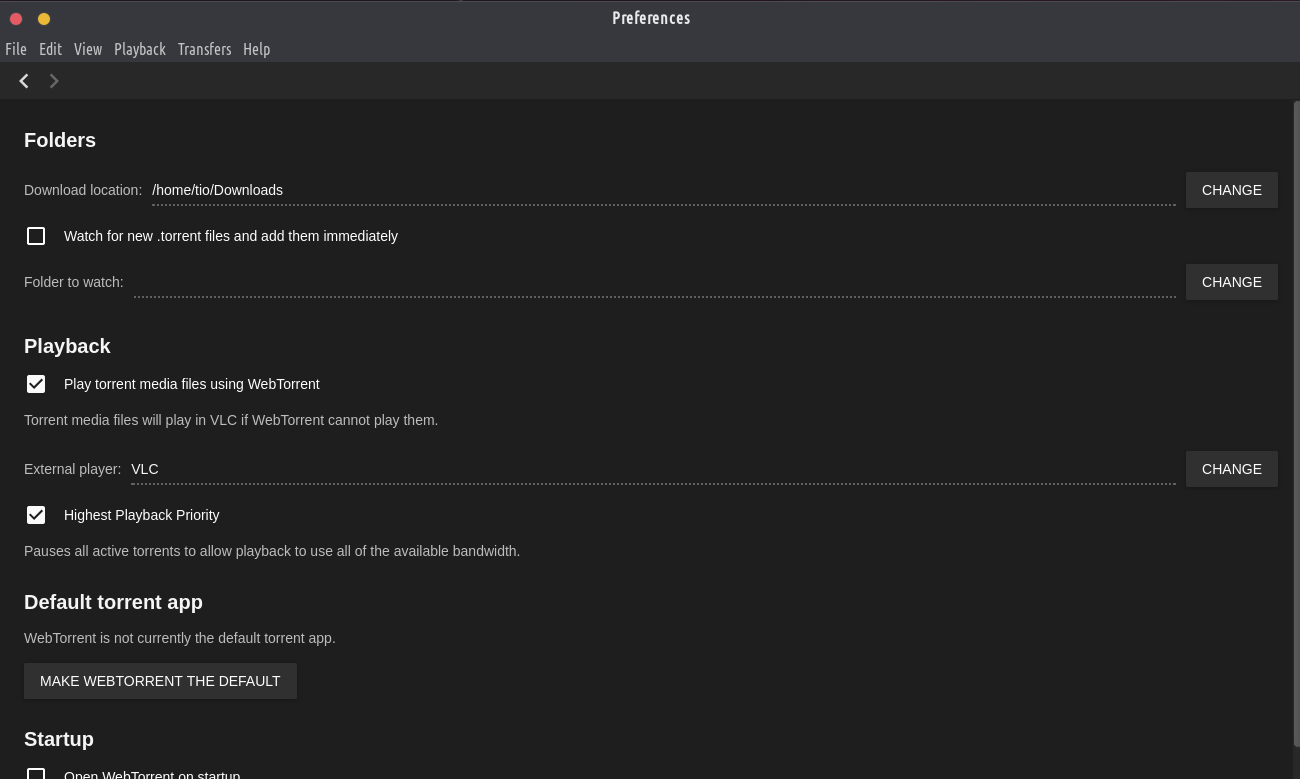Screen dimensions: 1300x779
Task: Open the Transfers menu
Action: point(204,49)
